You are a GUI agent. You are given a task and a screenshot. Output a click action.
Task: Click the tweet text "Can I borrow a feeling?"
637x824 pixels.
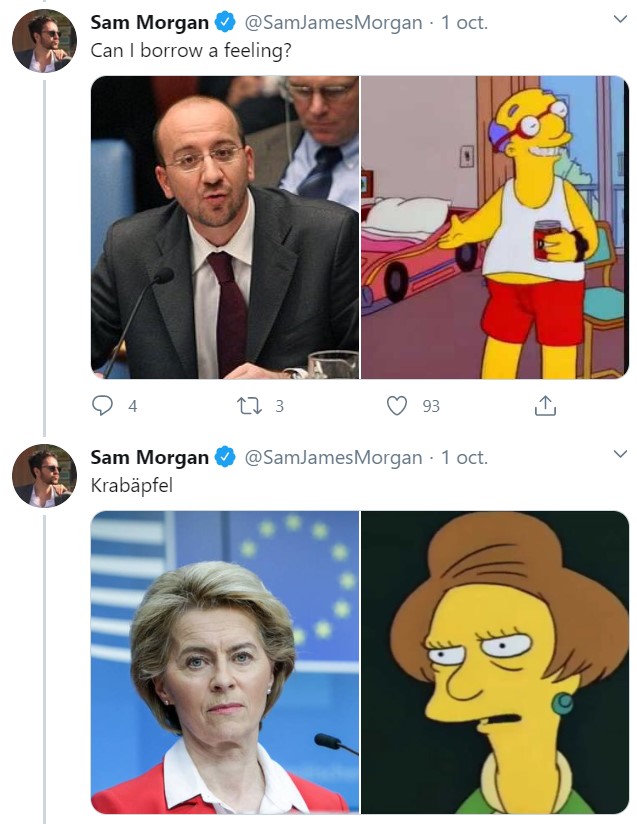[x=191, y=49]
